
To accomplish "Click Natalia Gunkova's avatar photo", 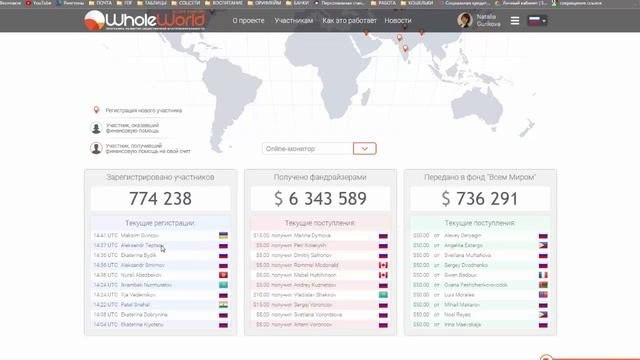I will click(464, 20).
